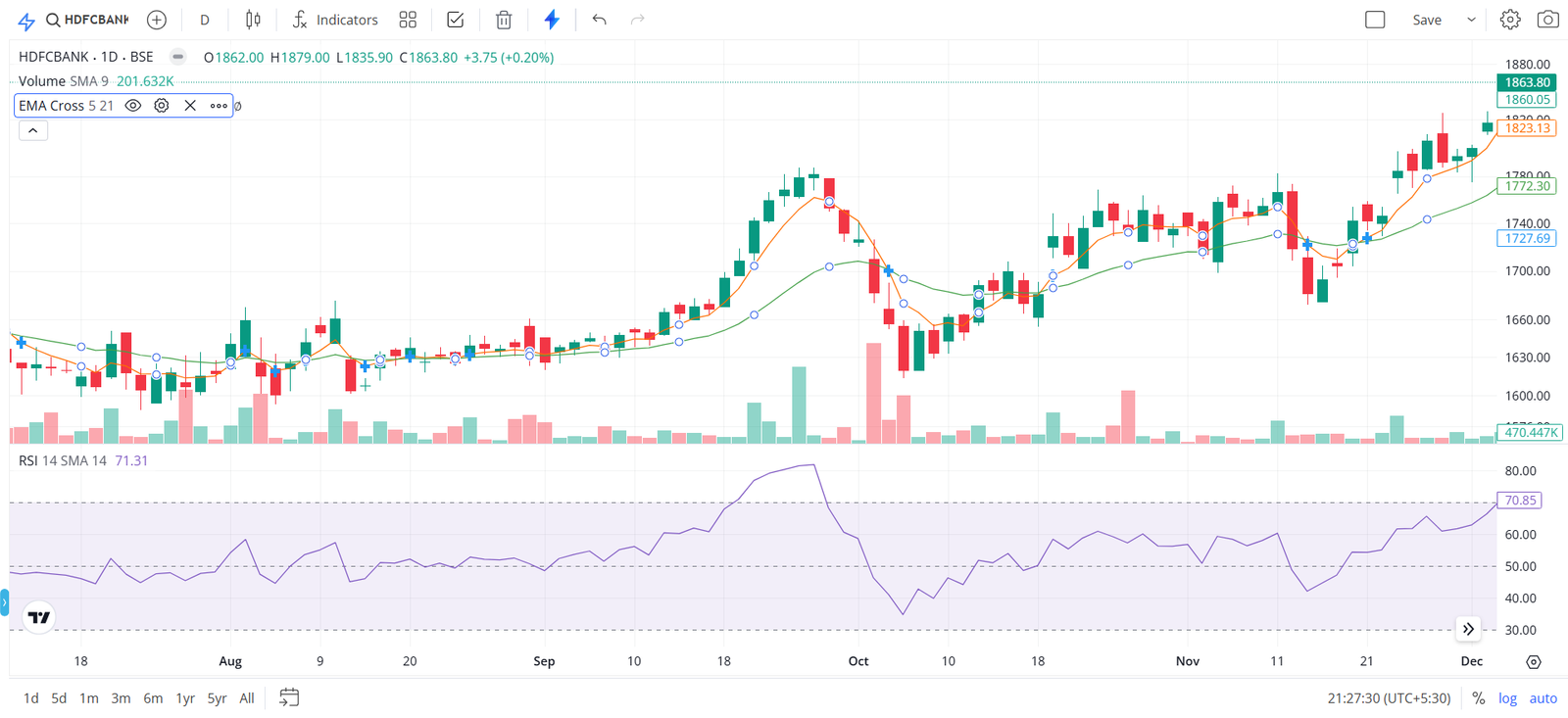This screenshot has height=718, width=1568.
Task: Click the 1860.05 price label
Action: coord(1528,99)
